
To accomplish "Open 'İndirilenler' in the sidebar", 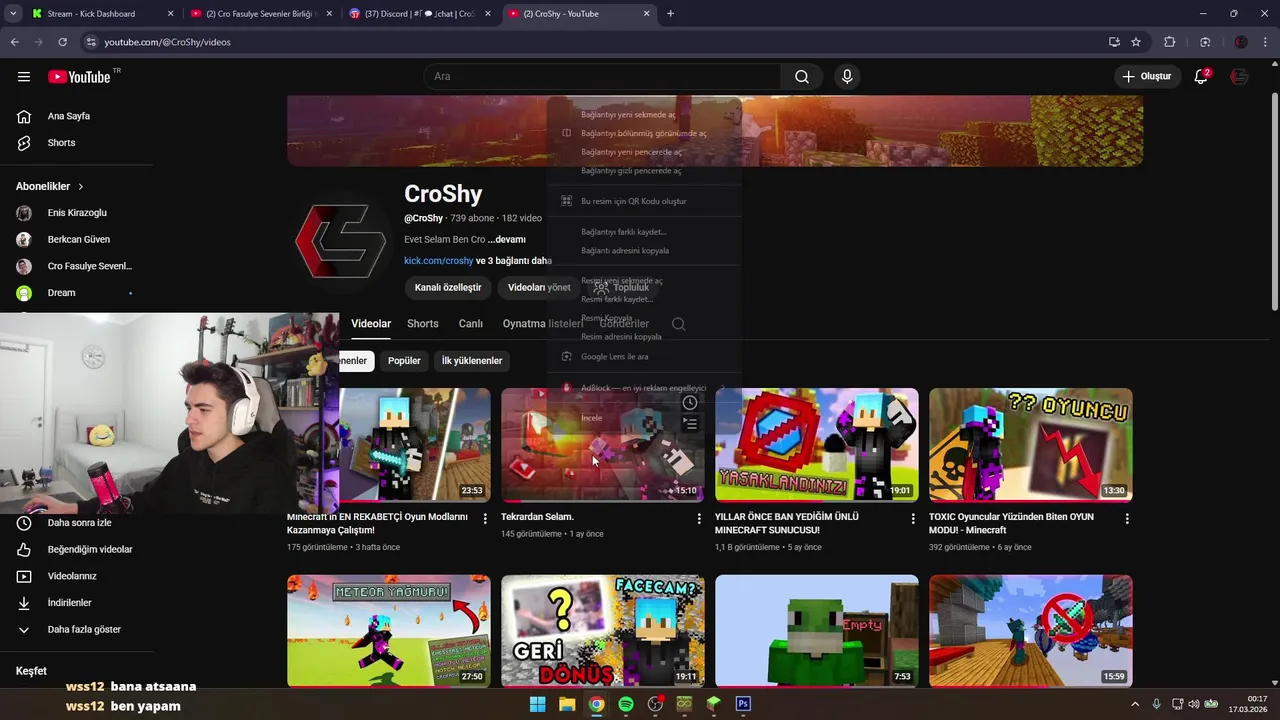I will tap(70, 603).
